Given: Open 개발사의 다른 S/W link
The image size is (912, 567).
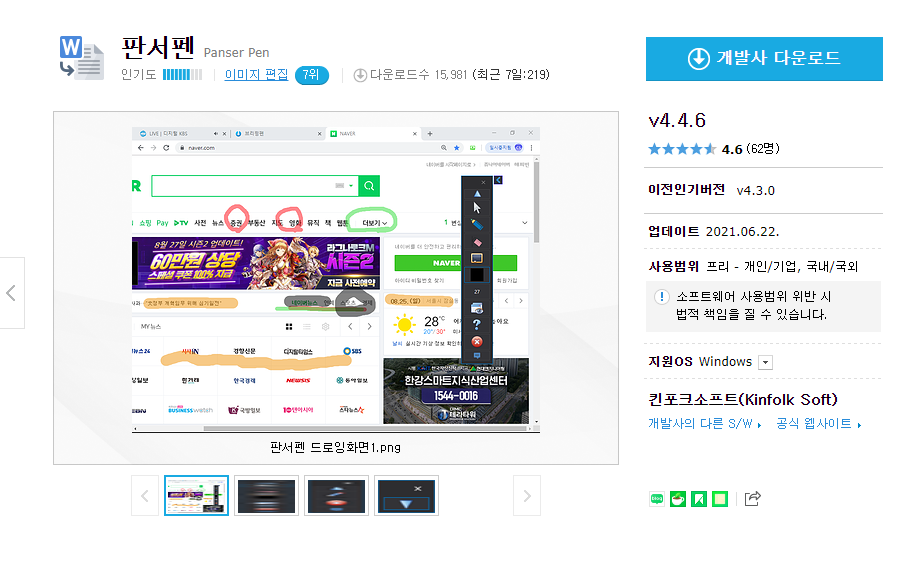Looking at the screenshot, I should coord(704,423).
